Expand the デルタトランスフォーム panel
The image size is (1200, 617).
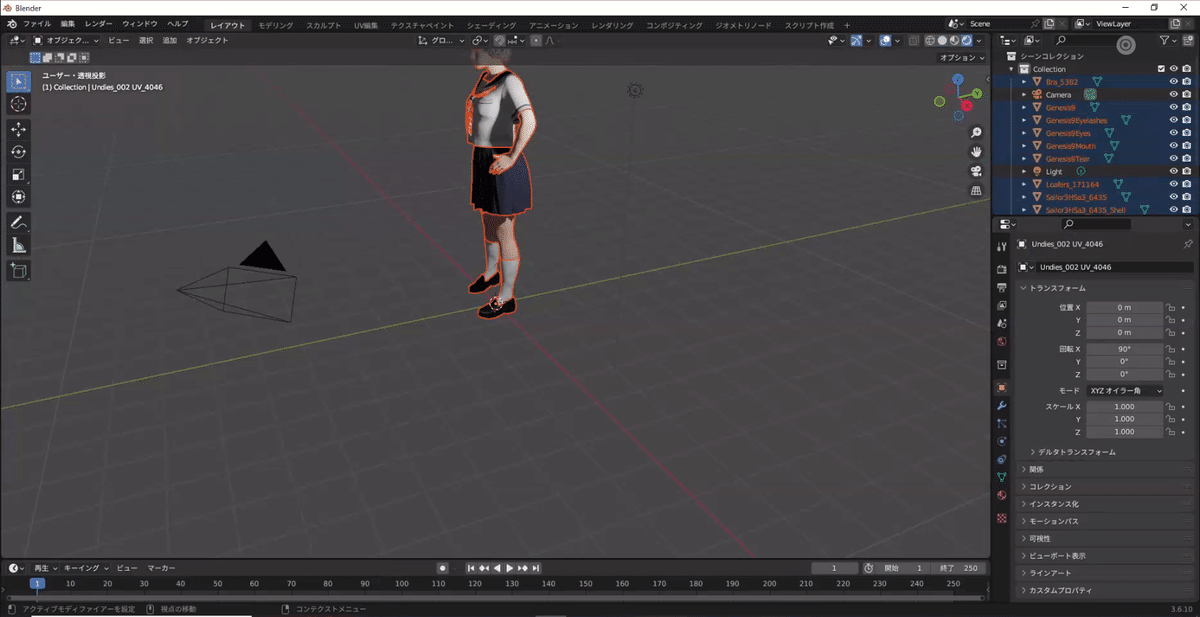point(1076,452)
